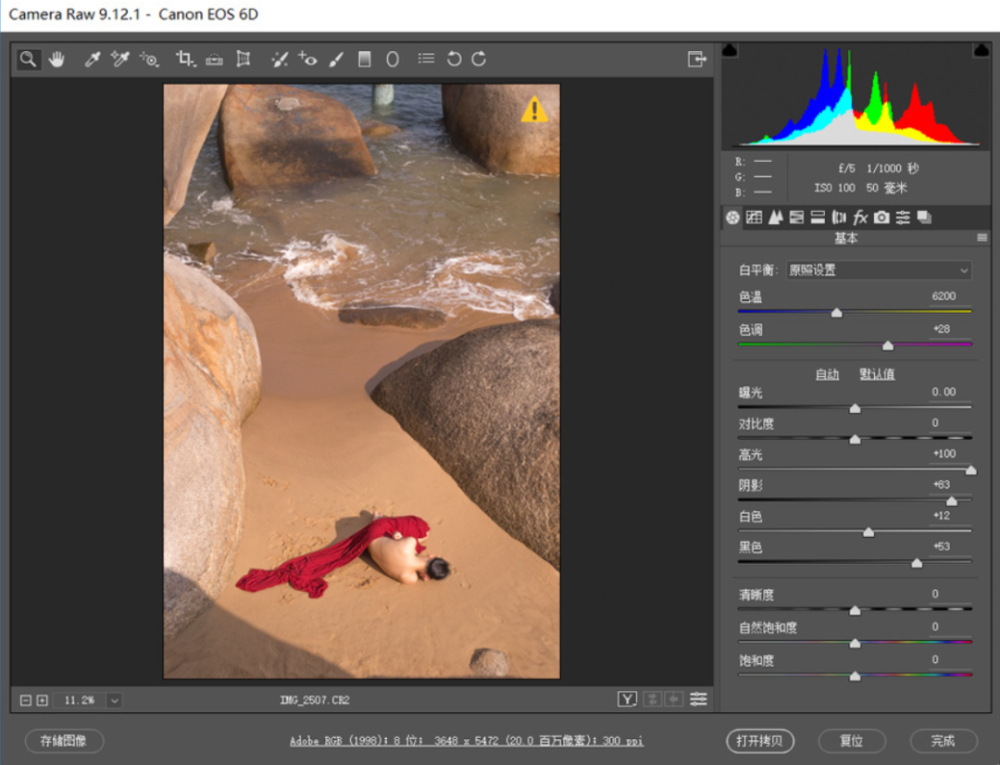Switch to the fx Effects panel tab
Viewport: 1000px width, 765px height.
coord(860,217)
